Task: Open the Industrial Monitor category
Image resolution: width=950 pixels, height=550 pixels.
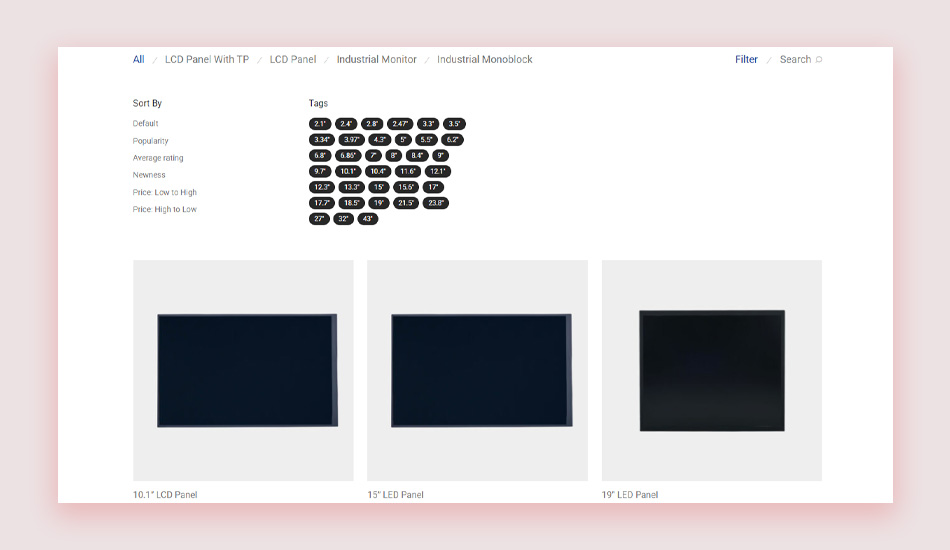Action: (x=376, y=59)
